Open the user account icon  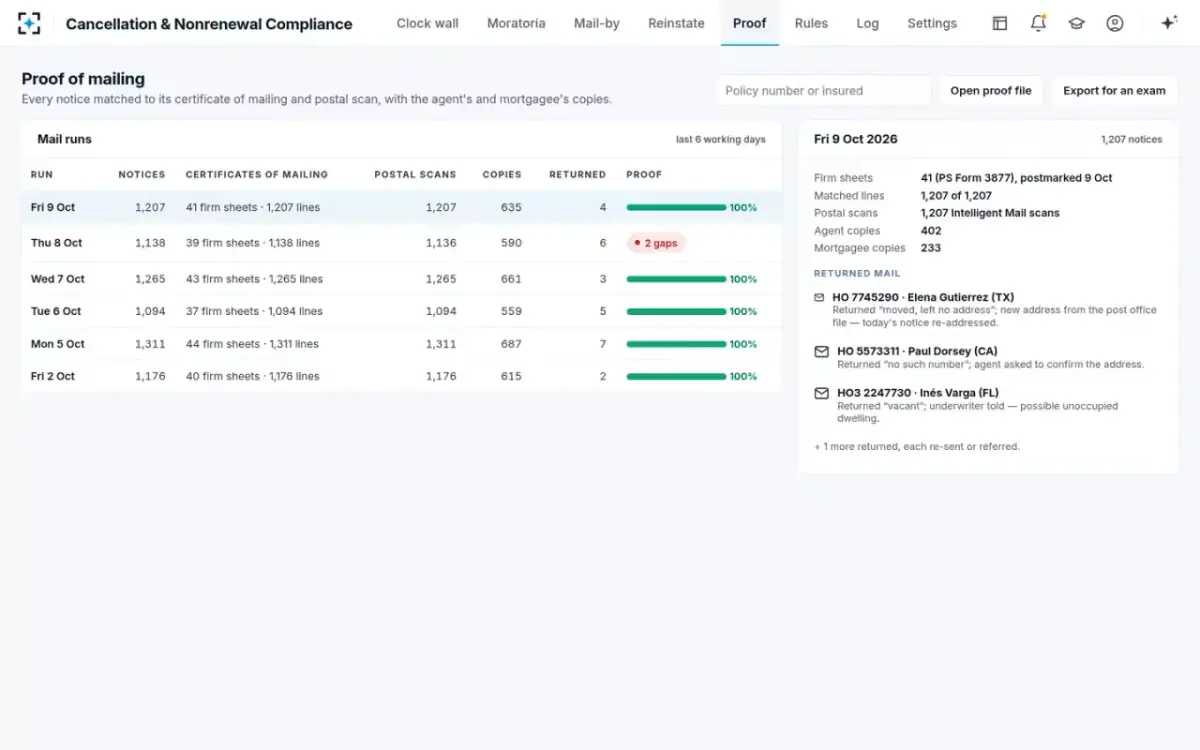[x=1115, y=23]
